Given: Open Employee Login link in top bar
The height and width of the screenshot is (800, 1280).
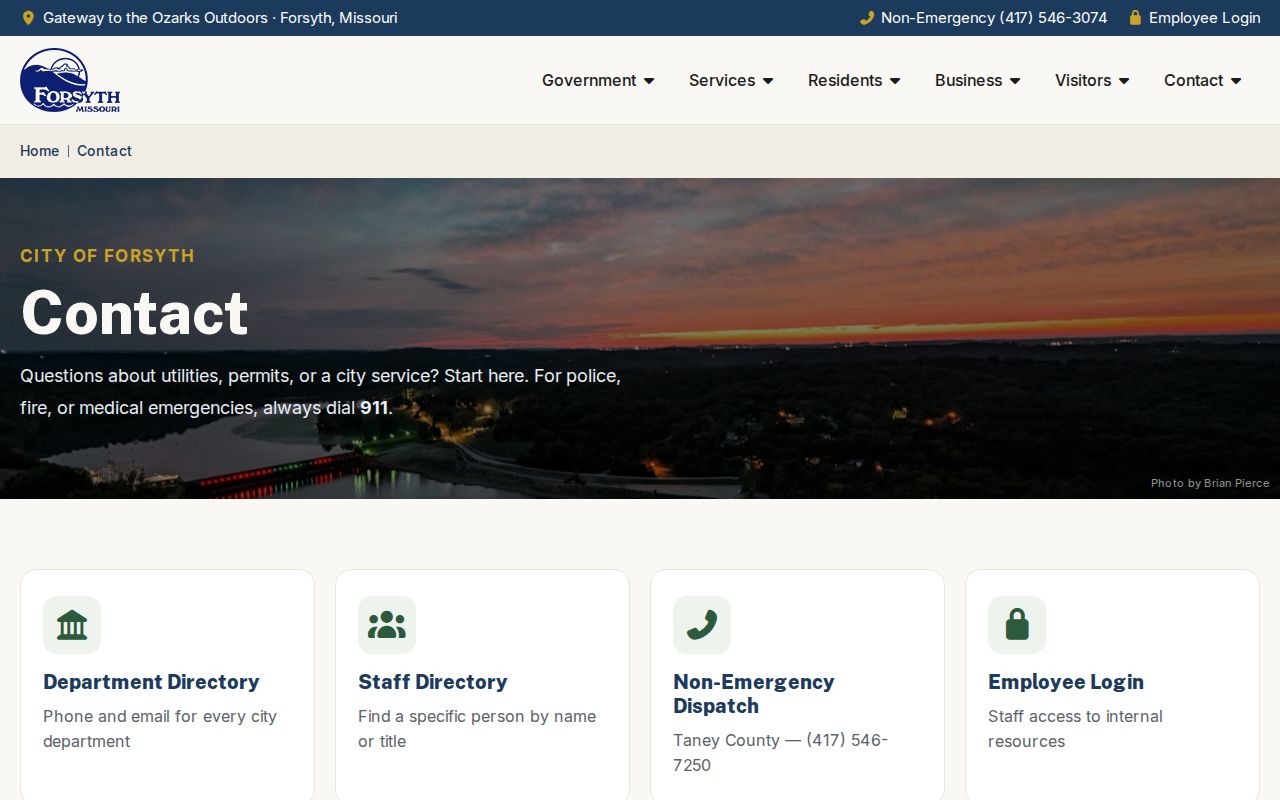Looking at the screenshot, I should pyautogui.click(x=1195, y=18).
